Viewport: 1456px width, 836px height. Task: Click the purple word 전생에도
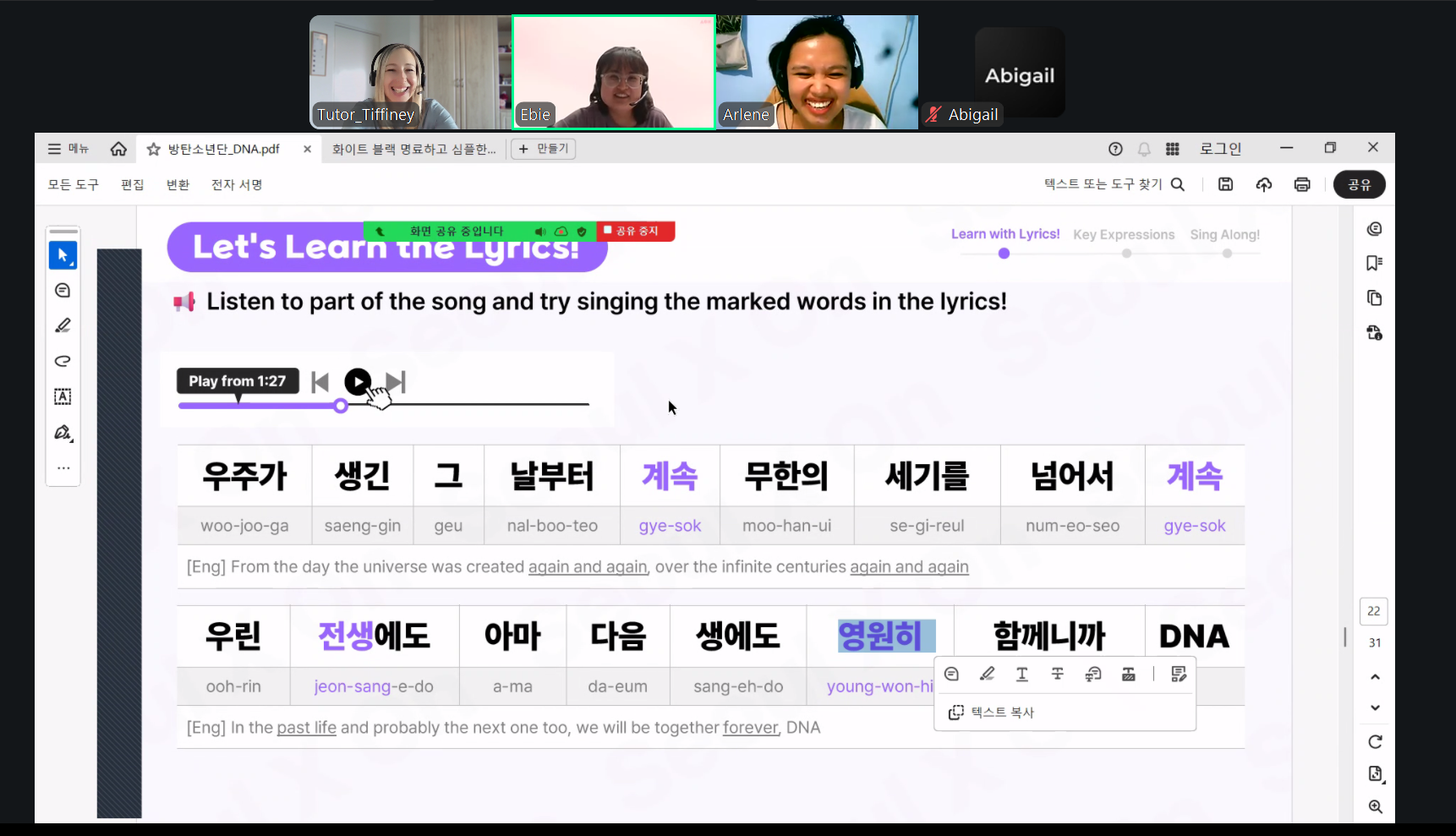coord(374,636)
